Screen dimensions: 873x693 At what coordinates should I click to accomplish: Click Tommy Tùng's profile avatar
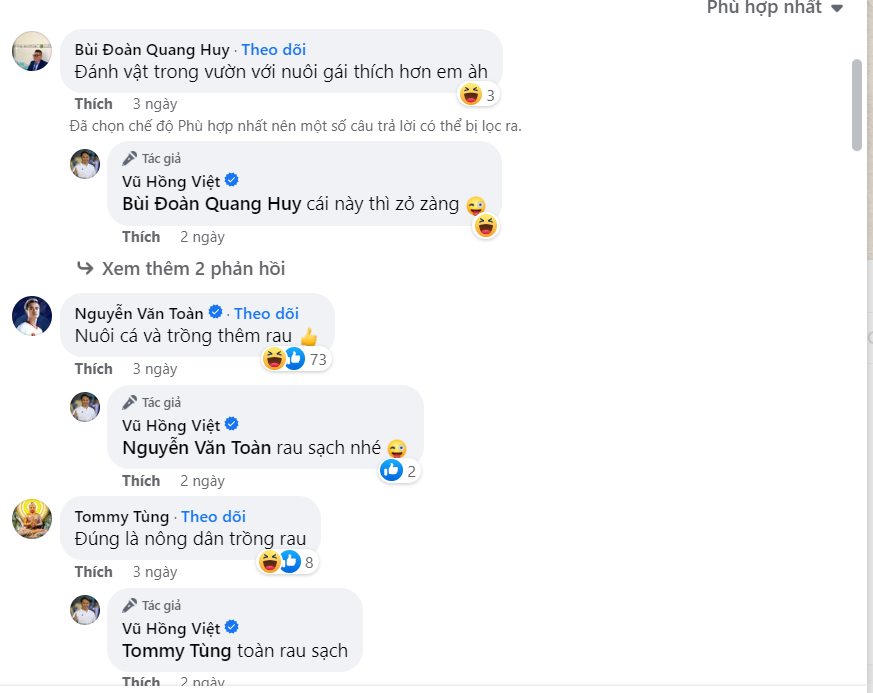pos(32,519)
